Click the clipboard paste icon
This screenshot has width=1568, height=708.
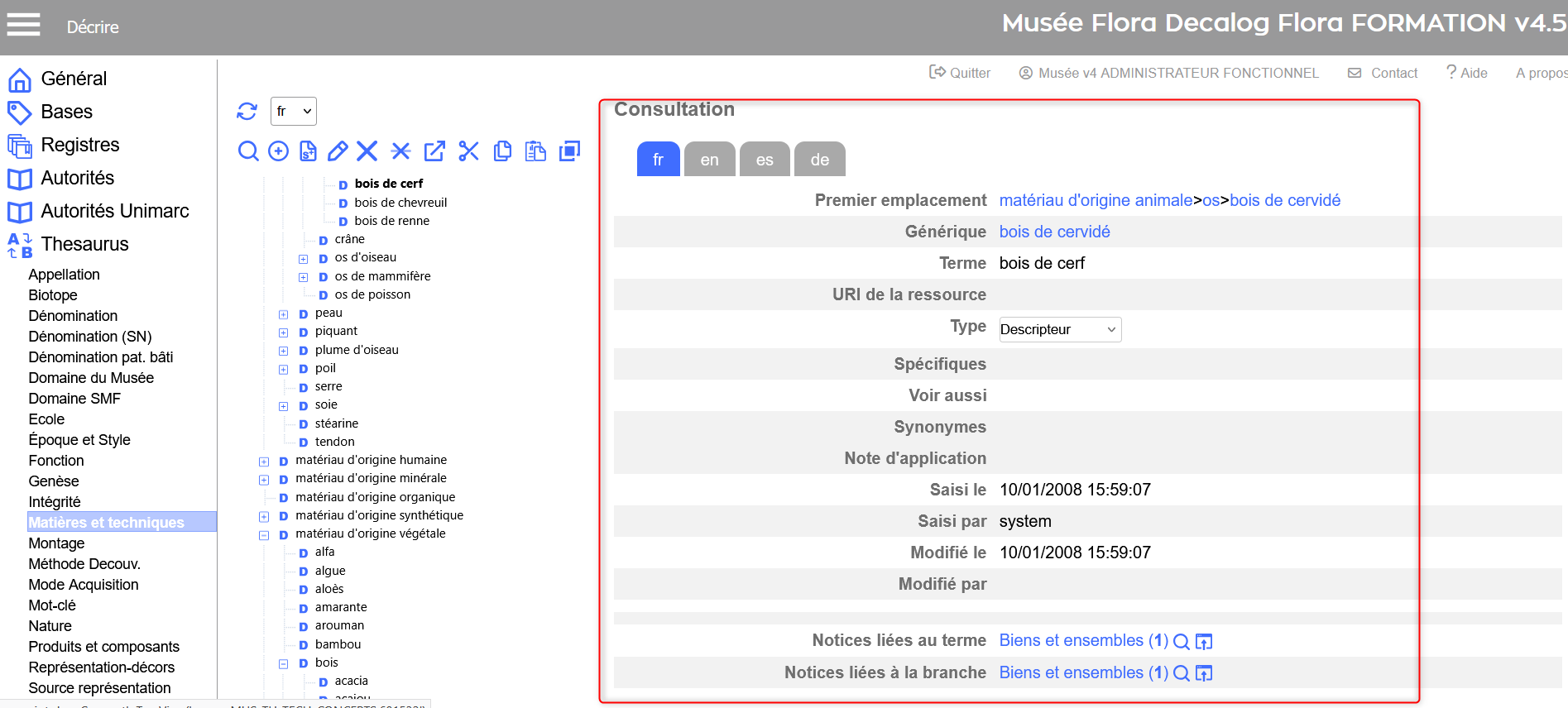pyautogui.click(x=536, y=151)
